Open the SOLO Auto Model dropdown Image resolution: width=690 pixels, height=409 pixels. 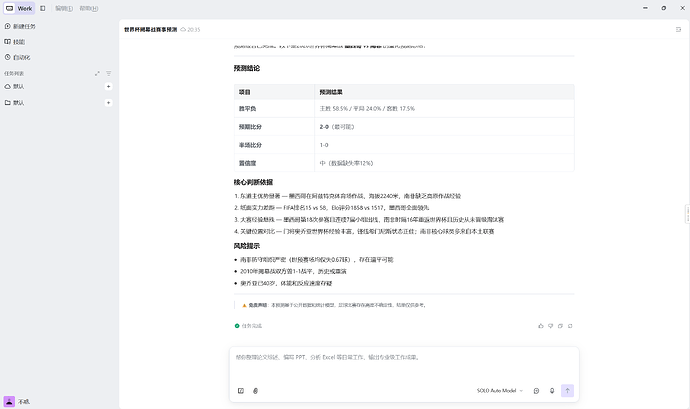pos(500,391)
